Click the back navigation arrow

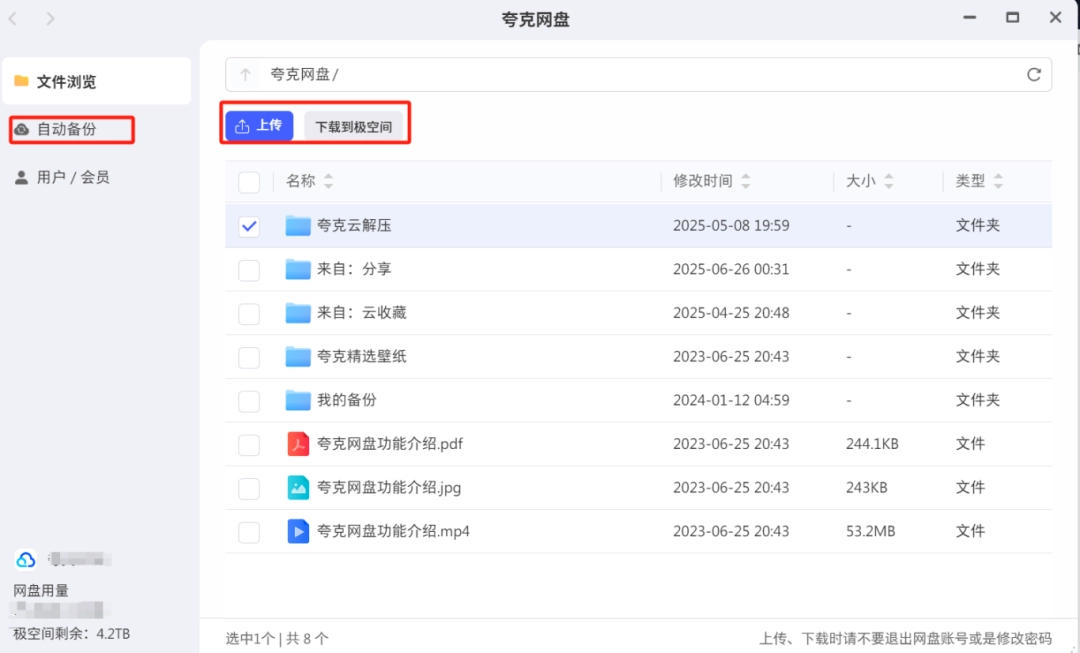(14, 19)
